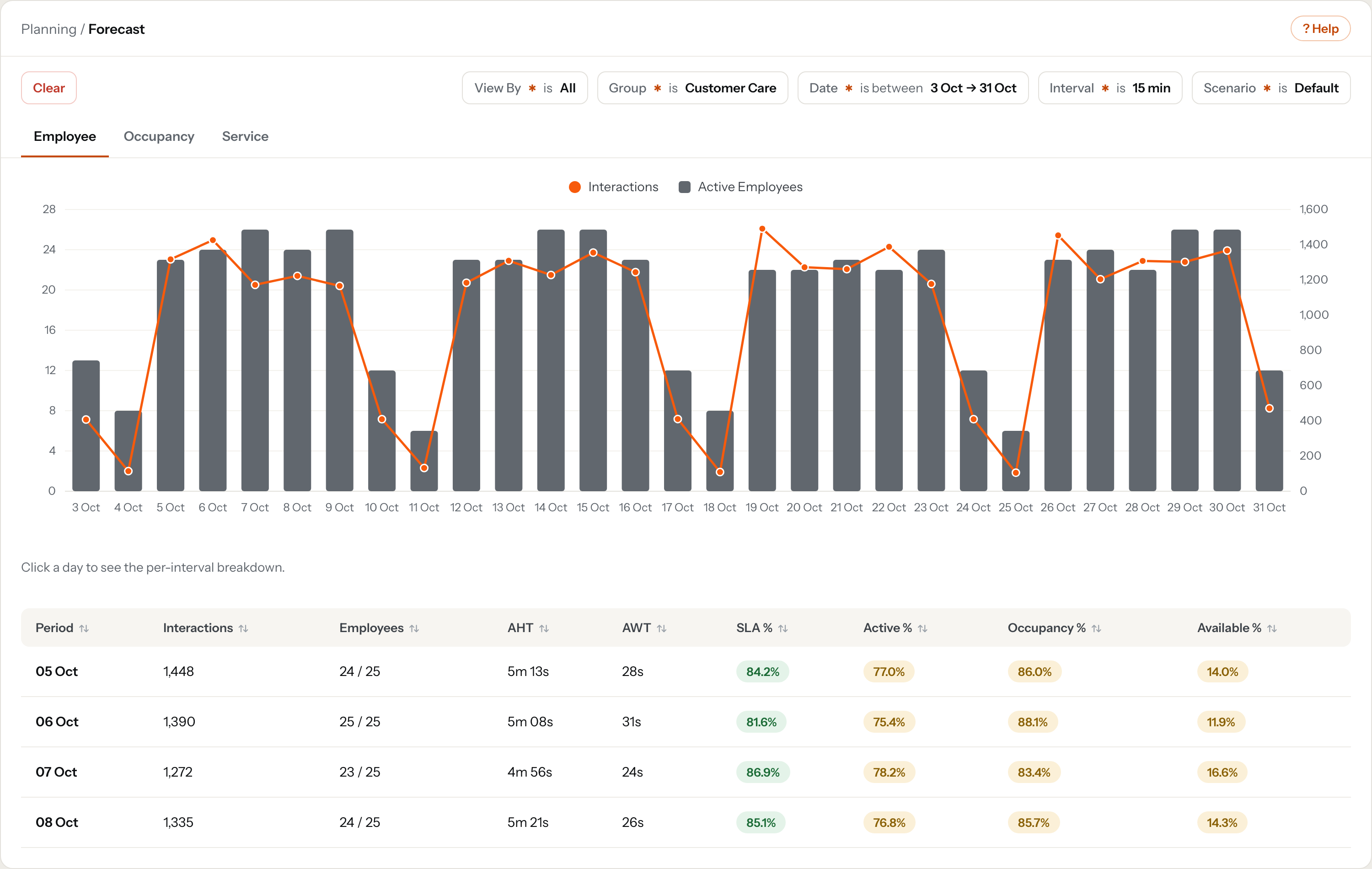This screenshot has height=869, width=1372.
Task: Click the 26 Oct interactions data point
Action: click(1058, 236)
